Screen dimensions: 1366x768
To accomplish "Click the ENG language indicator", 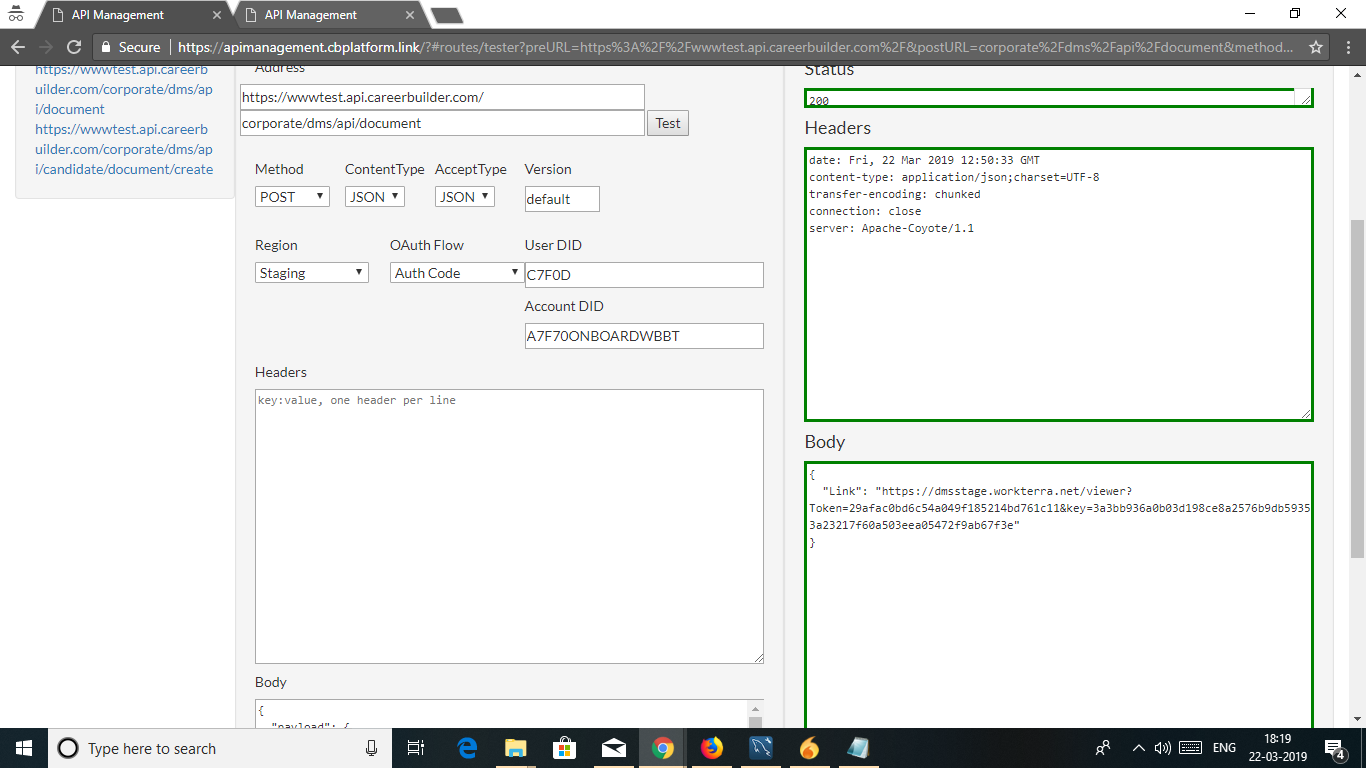I will point(1224,748).
